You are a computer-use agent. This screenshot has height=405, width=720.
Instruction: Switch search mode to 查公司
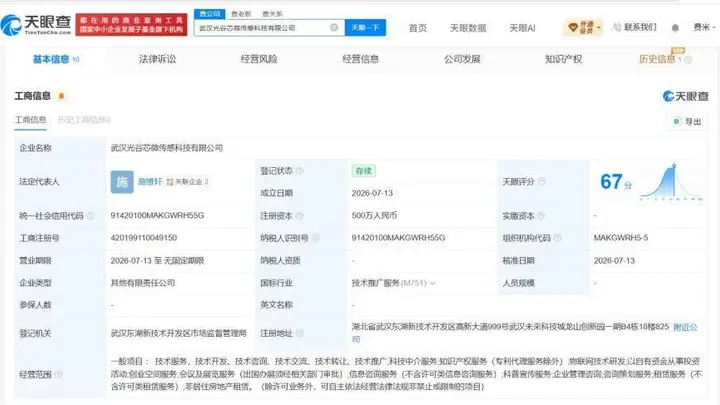(x=210, y=14)
